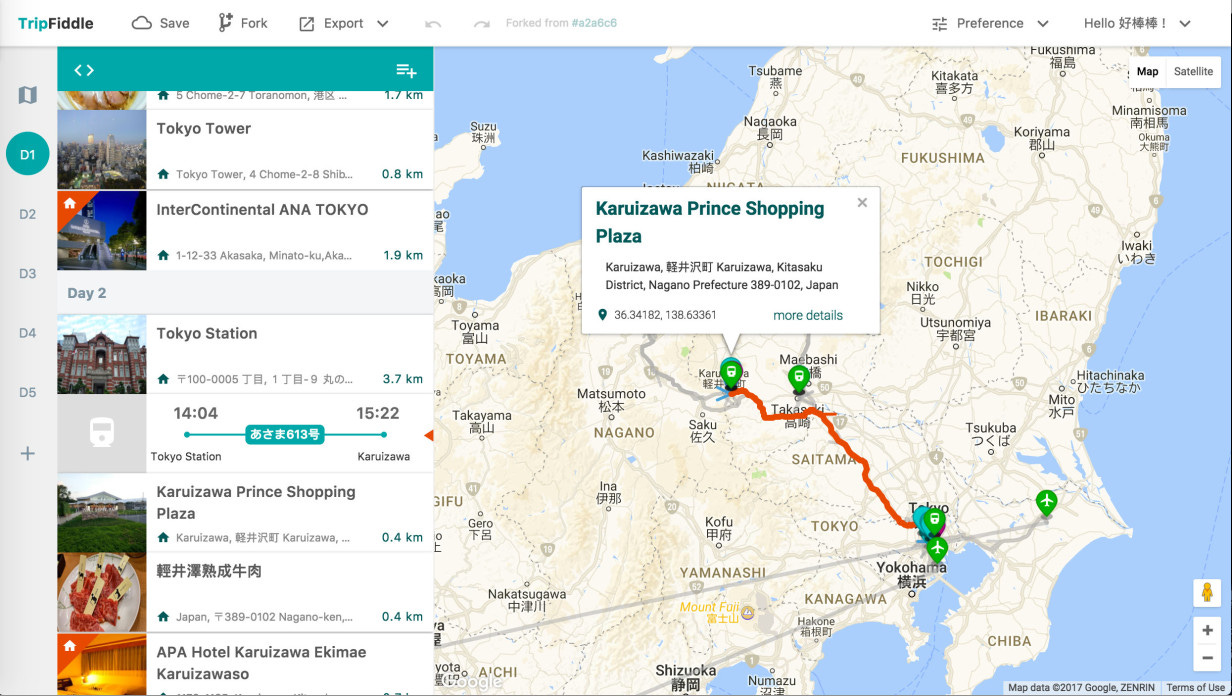Click the orange collapse triangle on transit row
Viewport: 1232px width, 696px height.
pyautogui.click(x=429, y=435)
